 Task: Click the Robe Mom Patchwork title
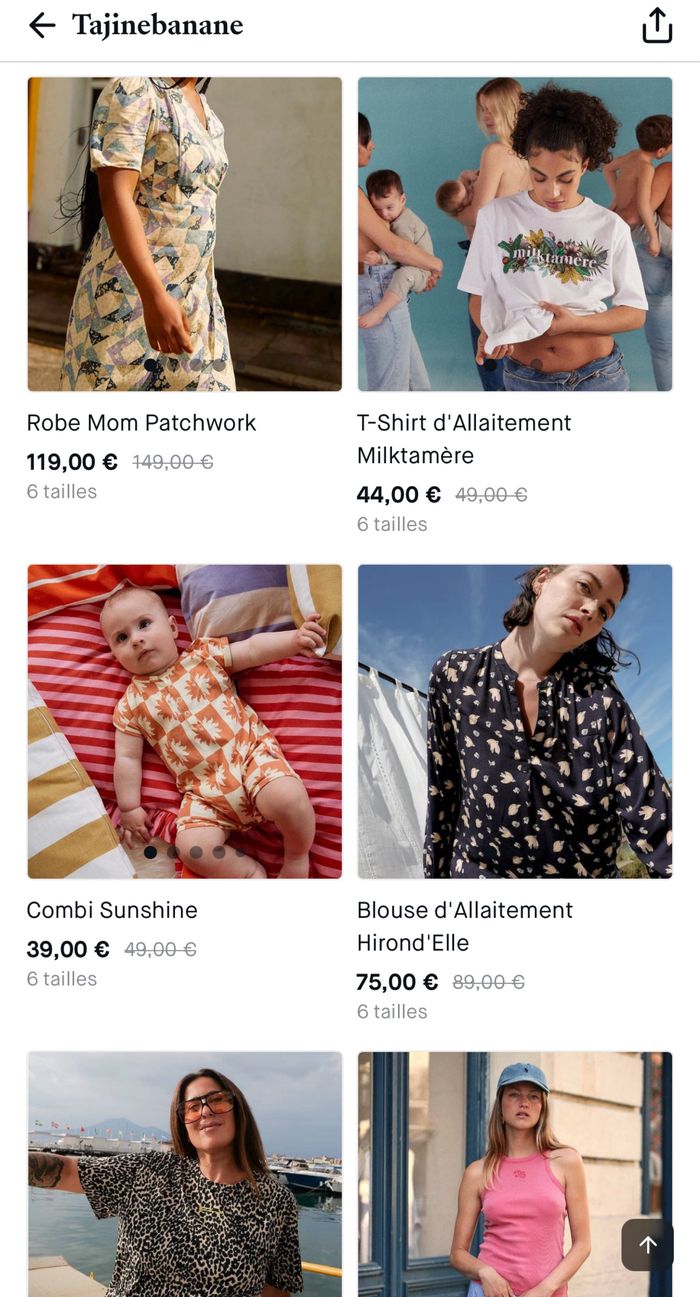click(141, 423)
